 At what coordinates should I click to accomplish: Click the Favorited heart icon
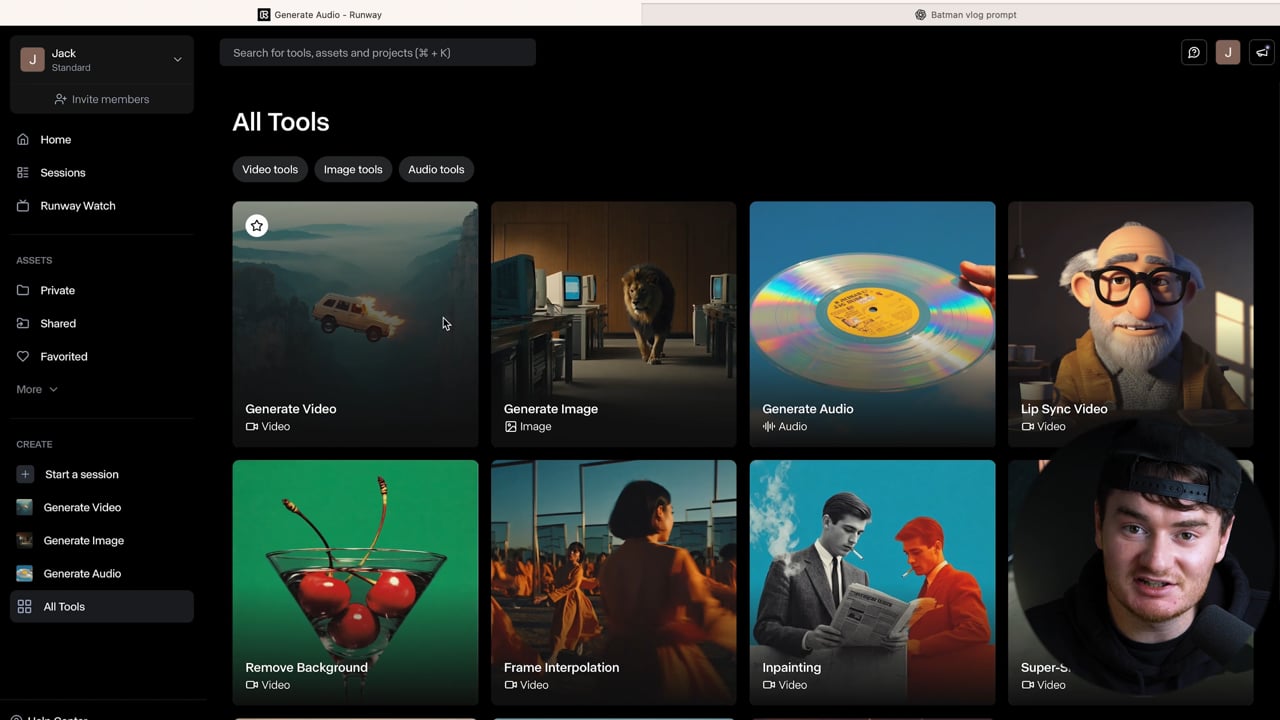(x=23, y=356)
